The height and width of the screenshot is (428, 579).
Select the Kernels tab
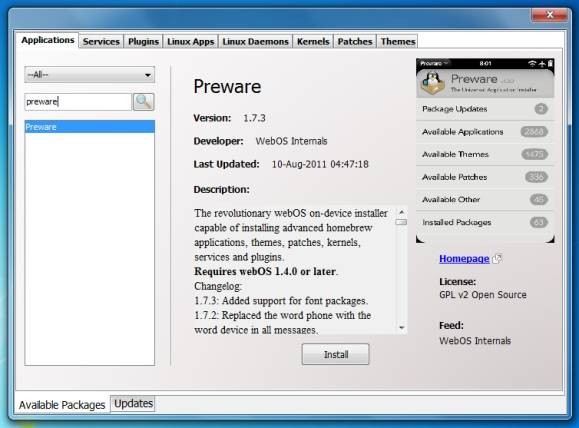(x=313, y=41)
